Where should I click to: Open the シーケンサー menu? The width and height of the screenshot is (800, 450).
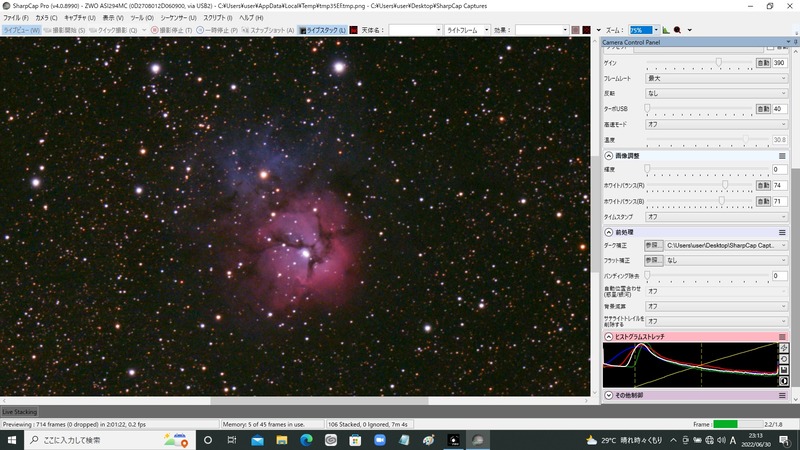[178, 18]
